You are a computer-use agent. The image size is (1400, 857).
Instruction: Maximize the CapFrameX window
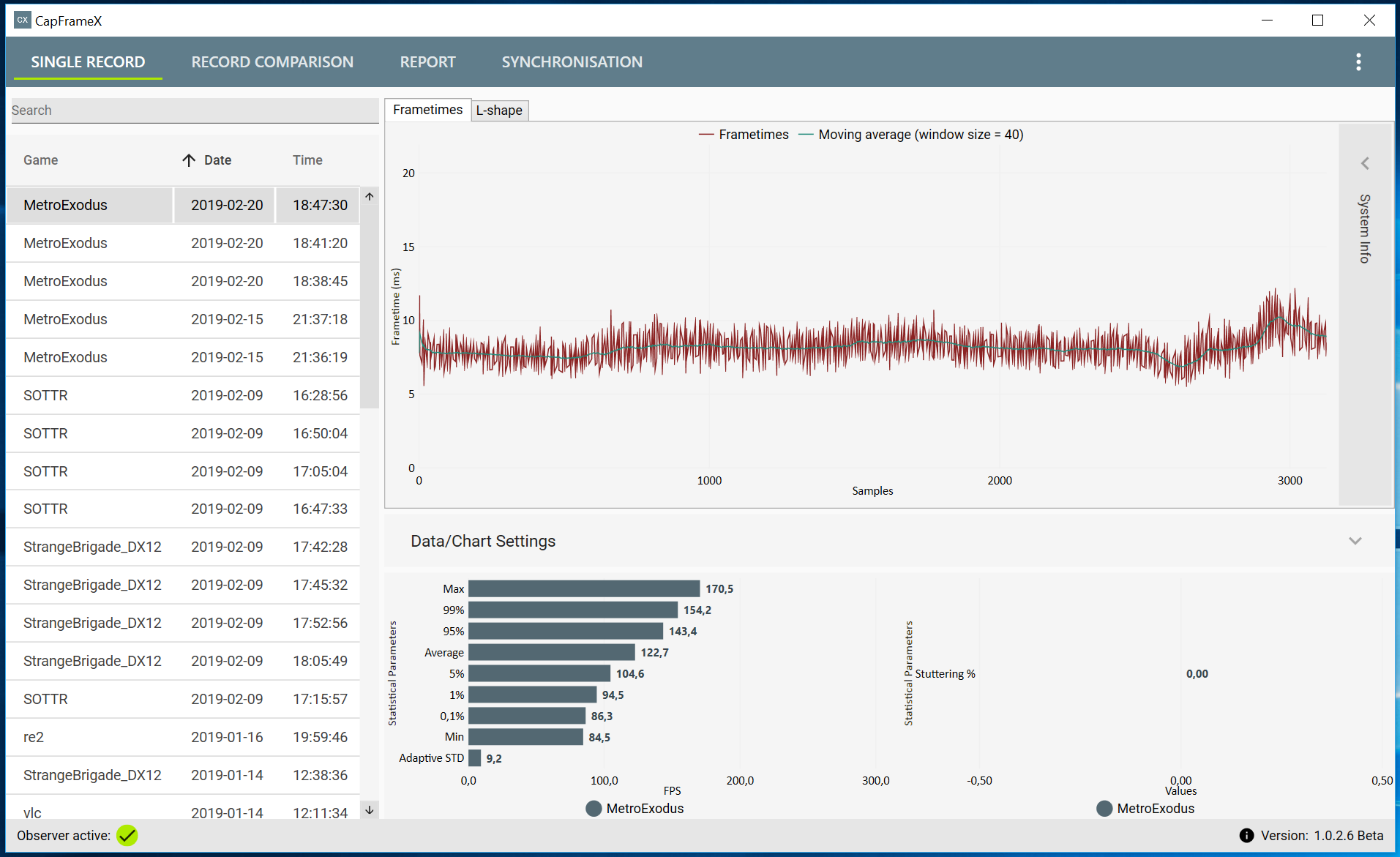tap(1318, 20)
